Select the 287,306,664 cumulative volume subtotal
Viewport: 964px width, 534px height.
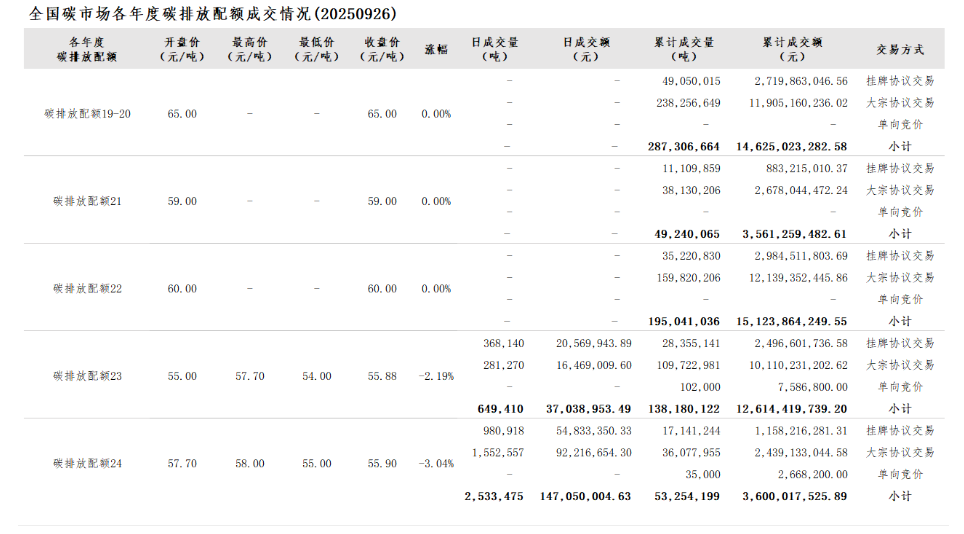[684, 146]
